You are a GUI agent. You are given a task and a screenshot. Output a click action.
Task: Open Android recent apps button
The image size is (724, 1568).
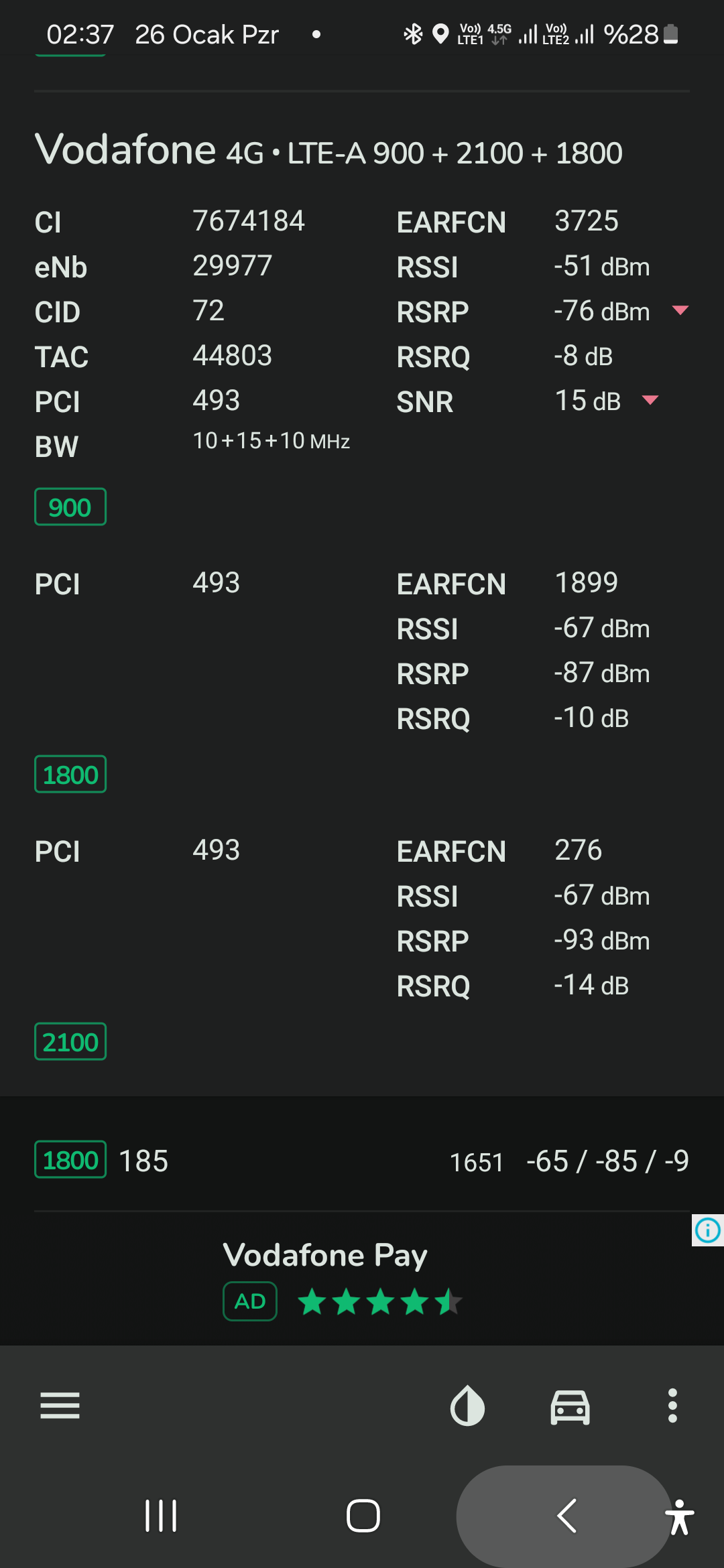click(161, 1516)
